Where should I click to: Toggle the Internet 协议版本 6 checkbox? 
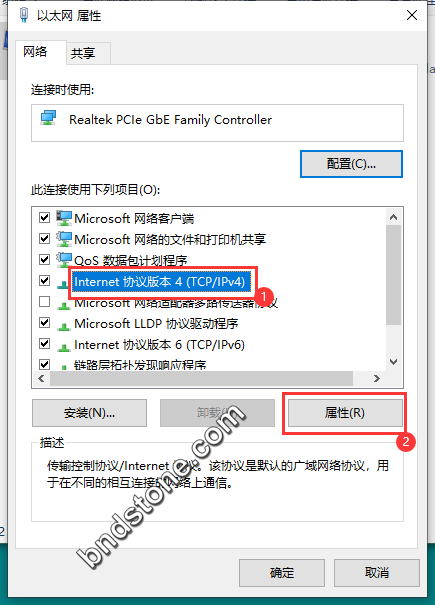pos(44,343)
